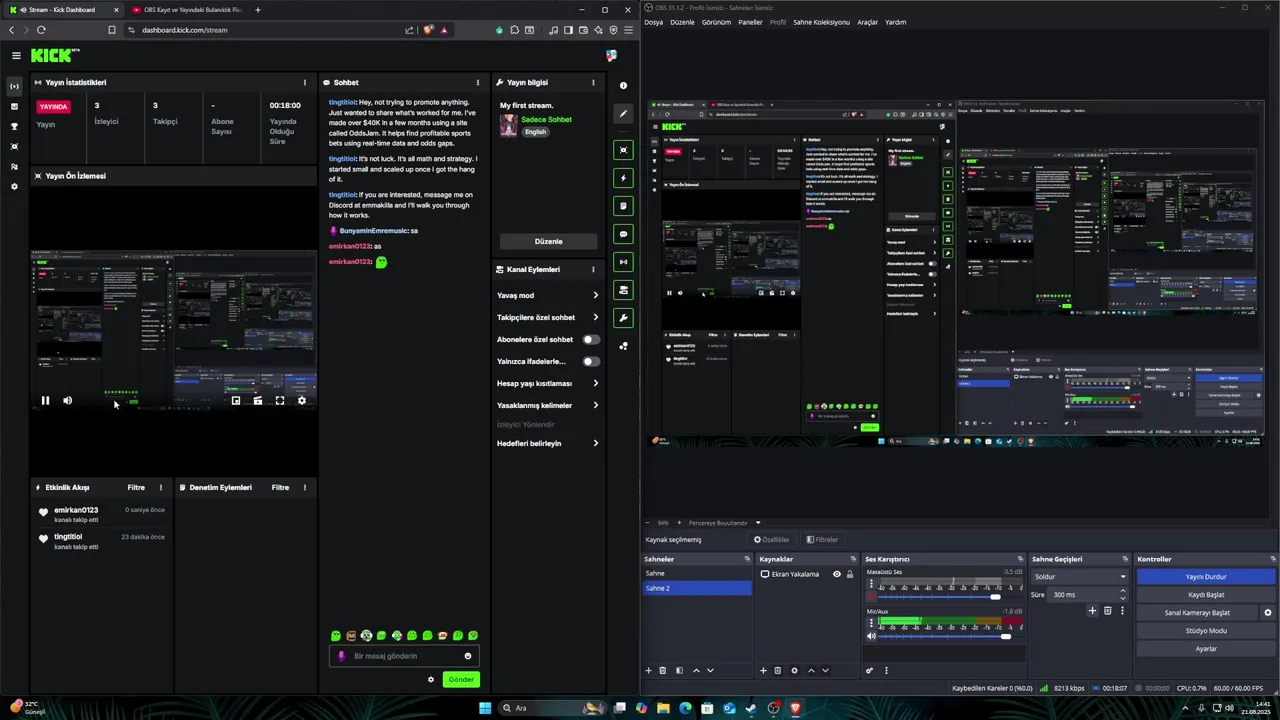This screenshot has height=720, width=1280.
Task: Click the green Gönder send button
Action: [x=461, y=679]
